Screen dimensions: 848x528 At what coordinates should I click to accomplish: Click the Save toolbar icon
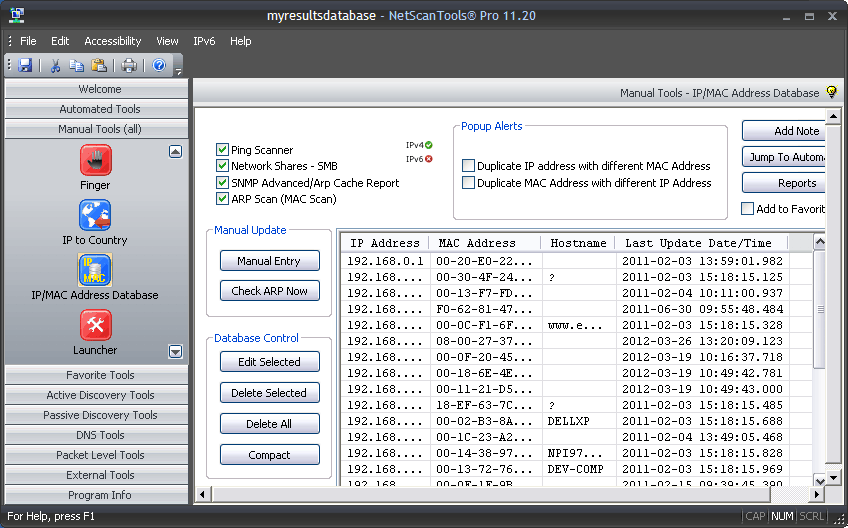click(x=25, y=65)
